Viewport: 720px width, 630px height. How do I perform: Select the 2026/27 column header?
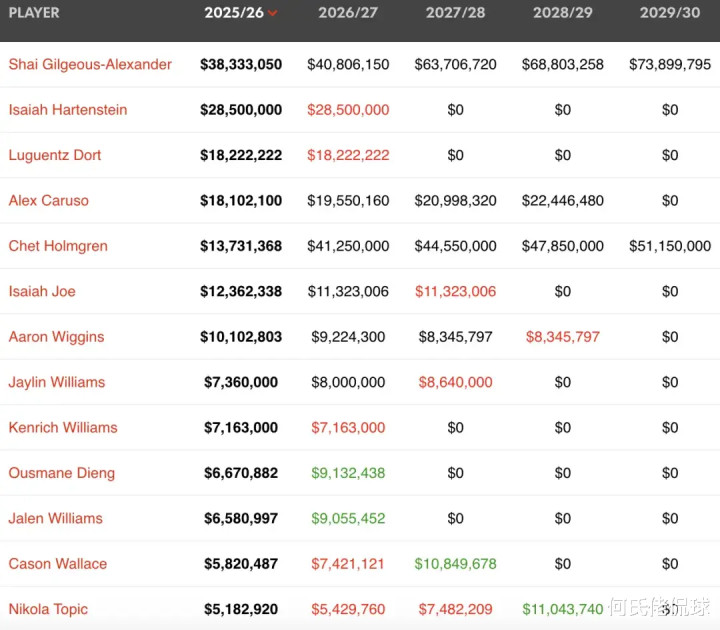pos(348,13)
